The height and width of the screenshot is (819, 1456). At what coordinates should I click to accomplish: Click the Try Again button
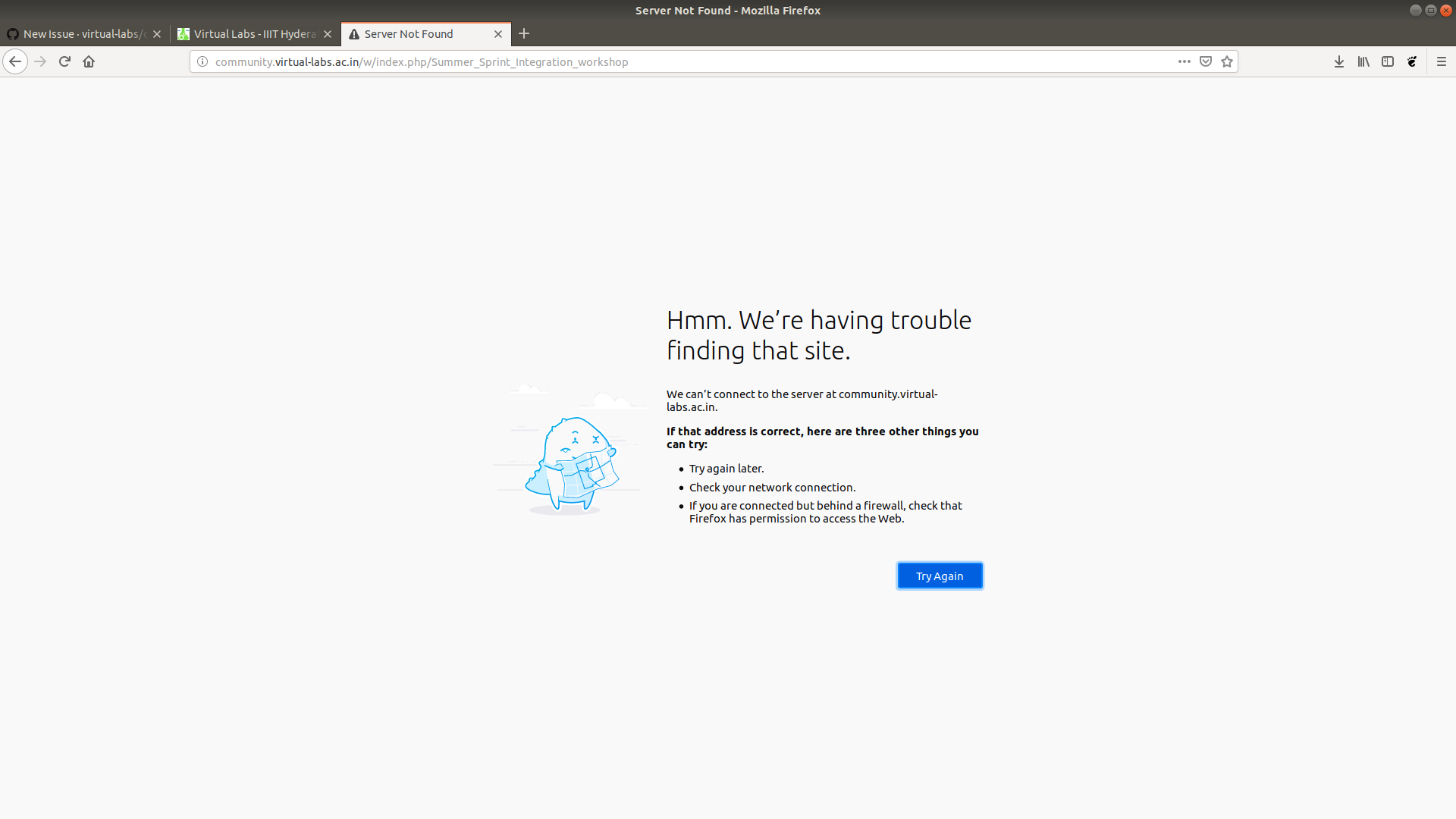pyautogui.click(x=940, y=576)
